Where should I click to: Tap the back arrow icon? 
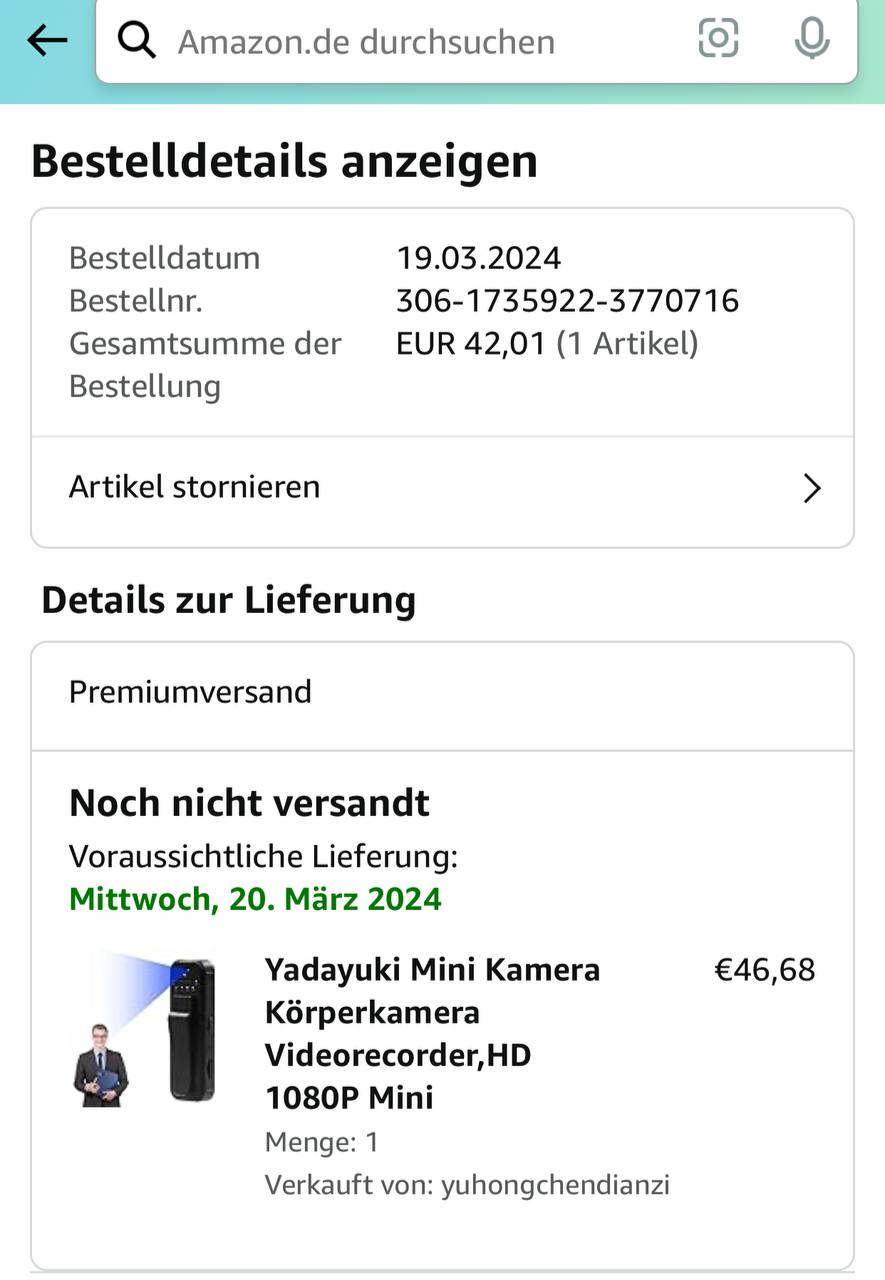(46, 41)
